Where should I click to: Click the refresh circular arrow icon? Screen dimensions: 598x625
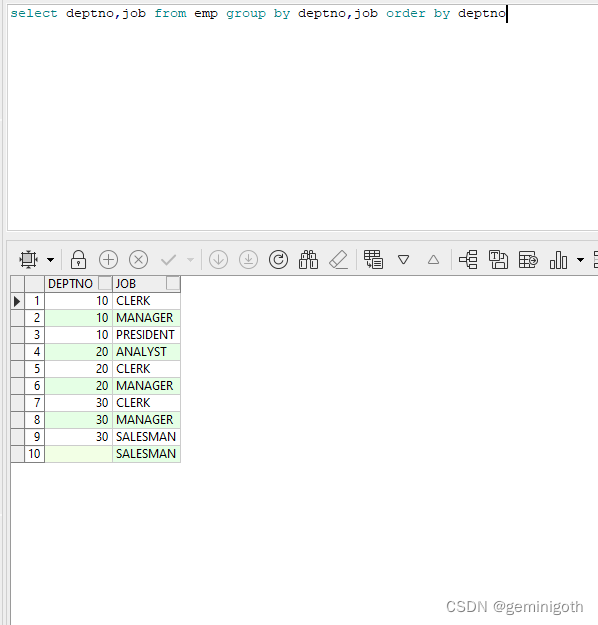(278, 260)
